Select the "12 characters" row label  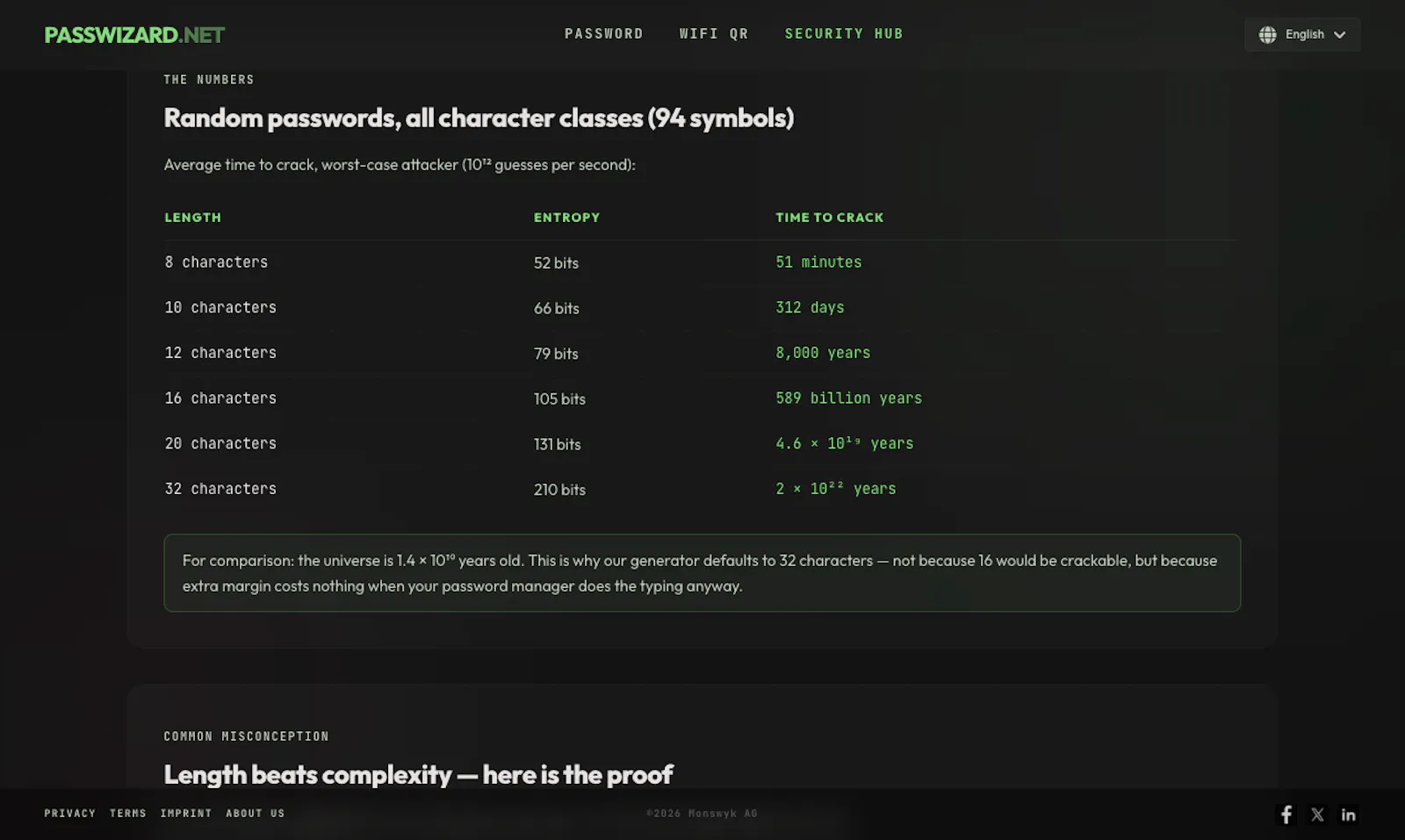coord(220,353)
